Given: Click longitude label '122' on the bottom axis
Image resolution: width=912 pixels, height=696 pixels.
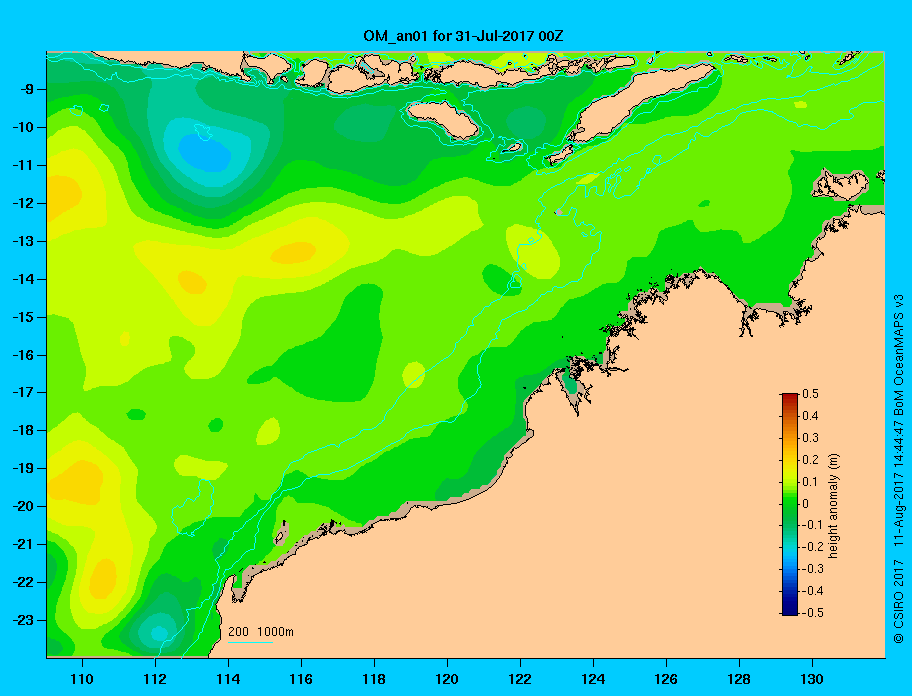Looking at the screenshot, I should 520,679.
